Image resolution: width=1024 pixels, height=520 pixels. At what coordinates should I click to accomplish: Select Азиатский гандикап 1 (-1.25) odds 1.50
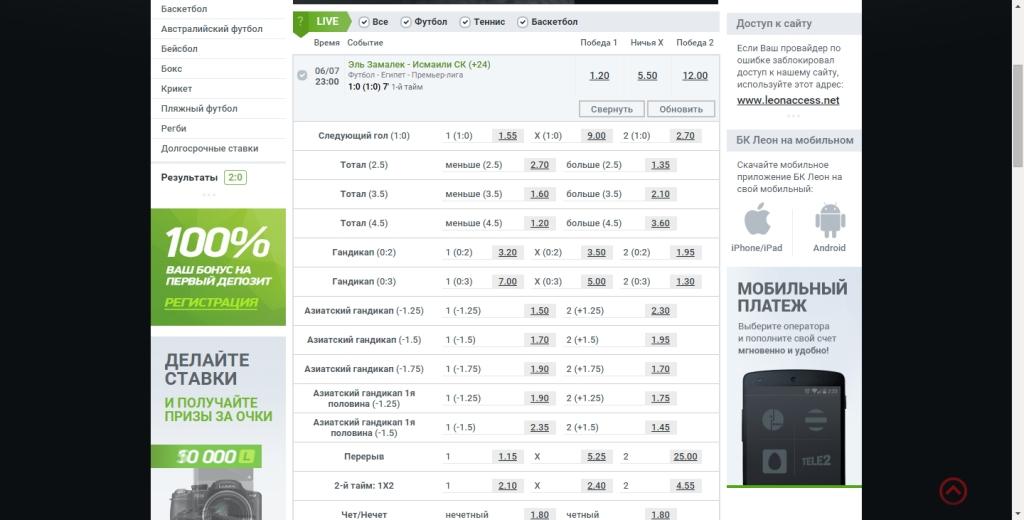click(x=539, y=310)
